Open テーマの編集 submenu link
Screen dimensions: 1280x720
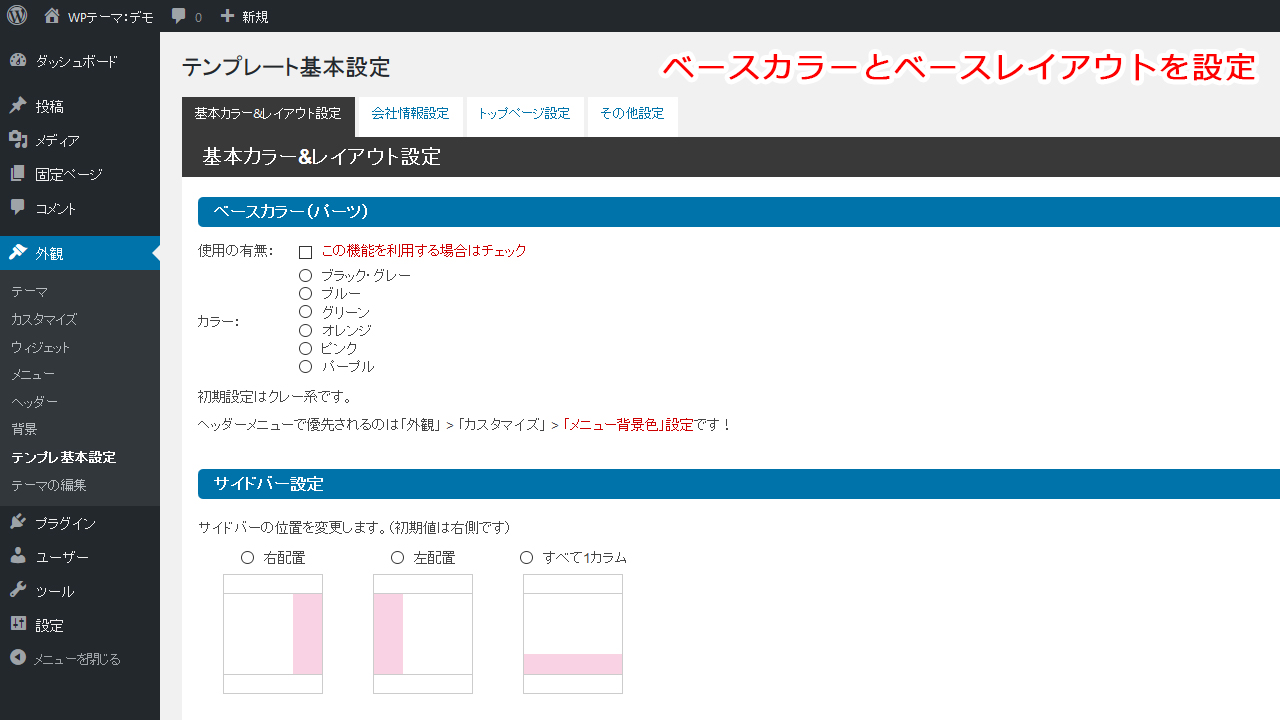click(x=49, y=485)
